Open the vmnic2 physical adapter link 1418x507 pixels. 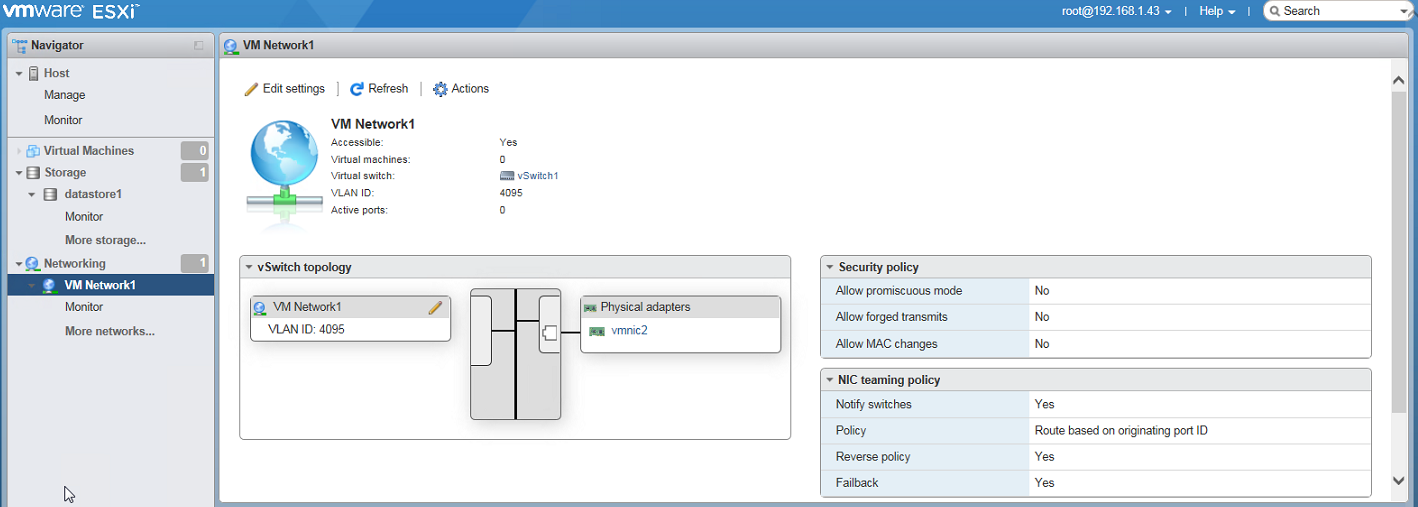[x=630, y=331]
